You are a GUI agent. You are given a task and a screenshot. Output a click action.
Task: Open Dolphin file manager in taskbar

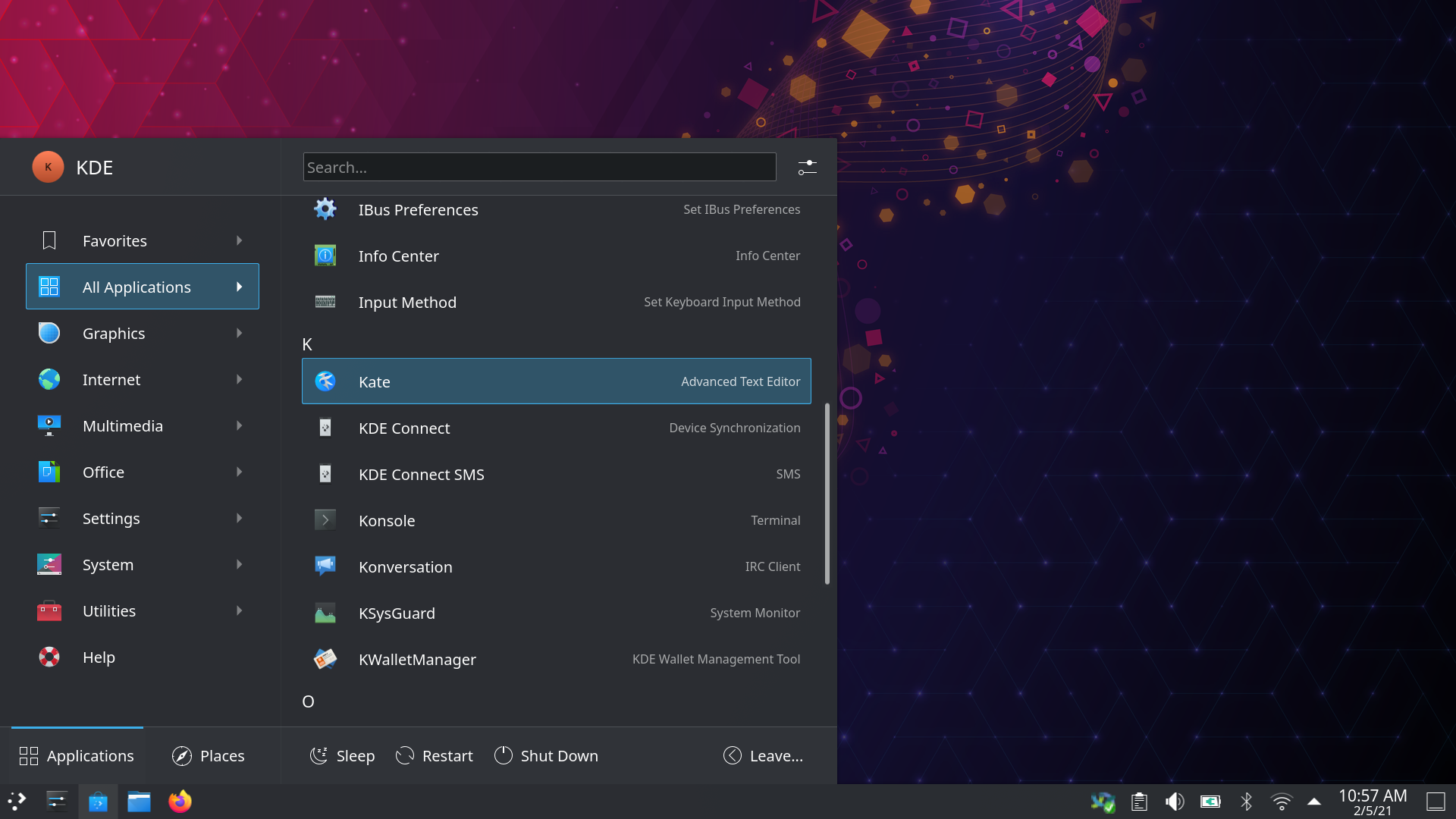tap(139, 802)
